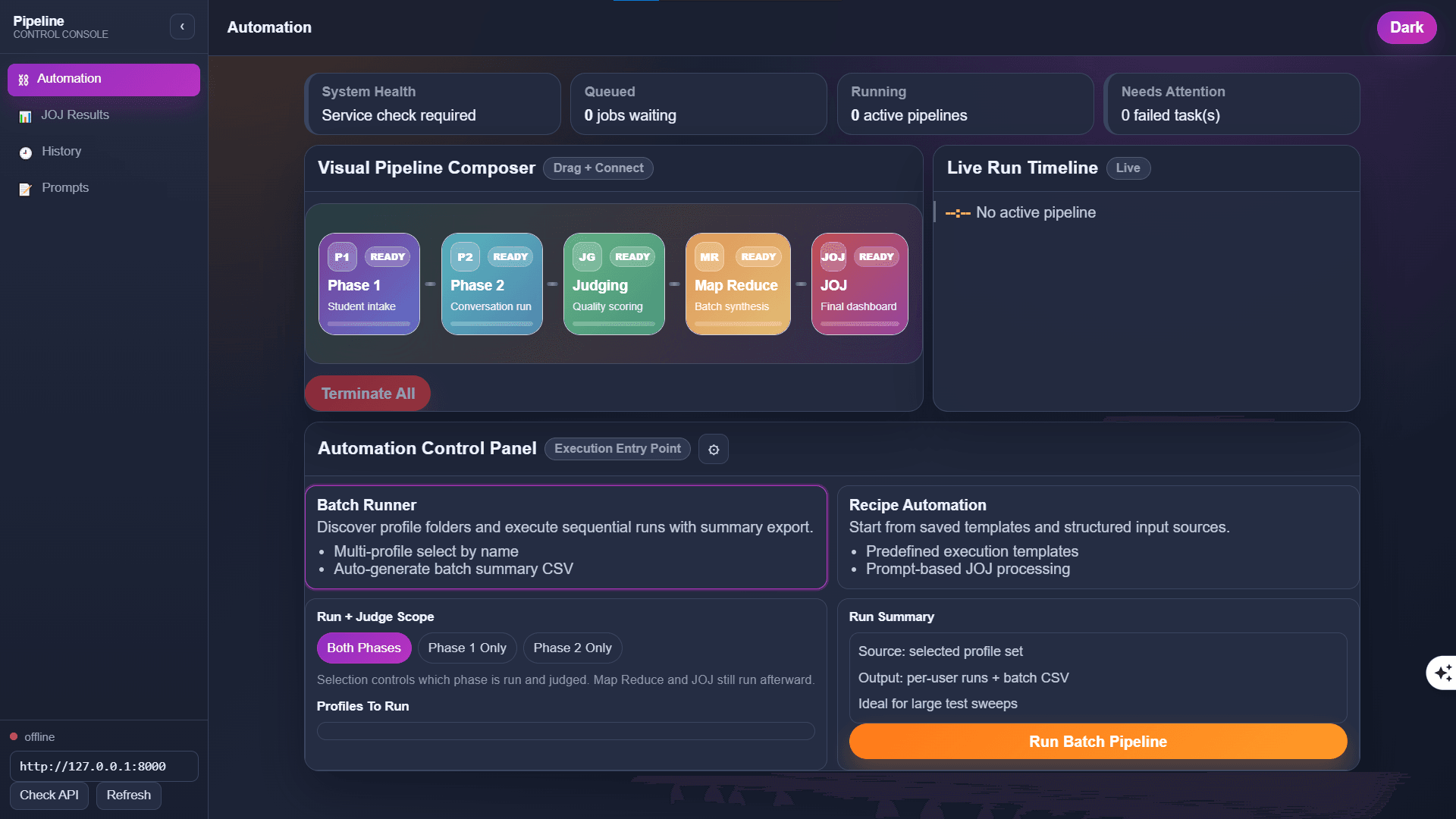Click the No active pipeline status icon

coord(958,214)
